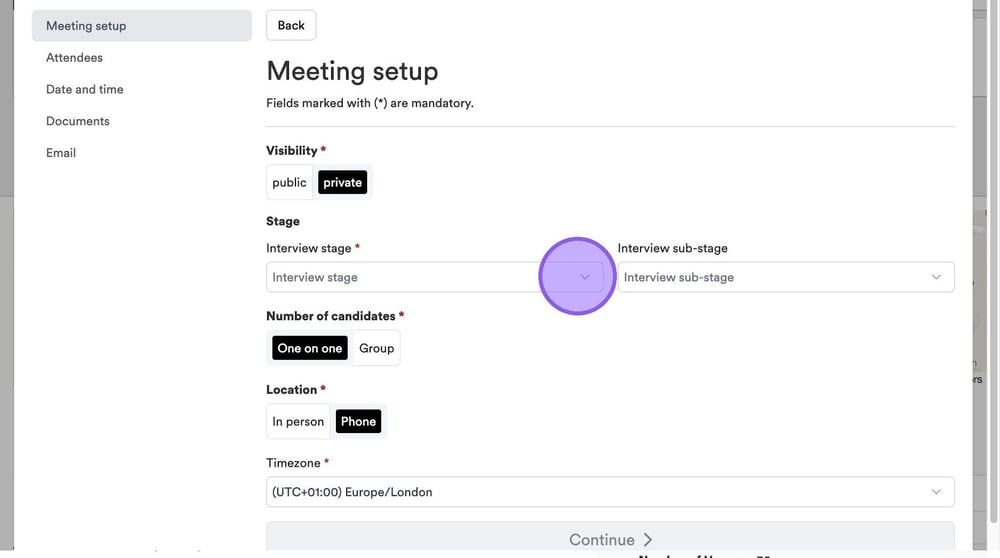Set visibility to public
The width and height of the screenshot is (1000, 558).
pyautogui.click(x=289, y=182)
